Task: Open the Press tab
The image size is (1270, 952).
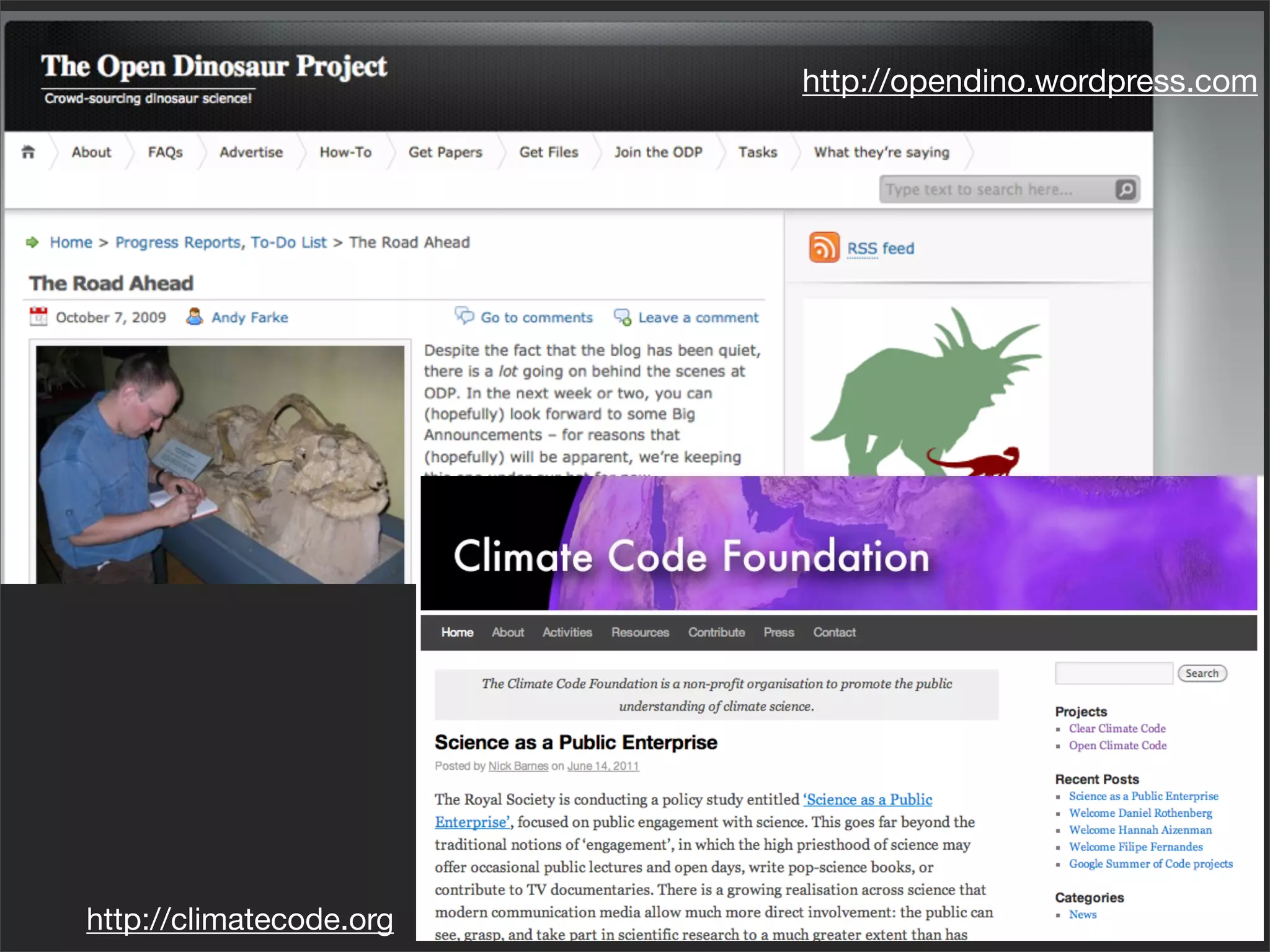Action: [779, 632]
